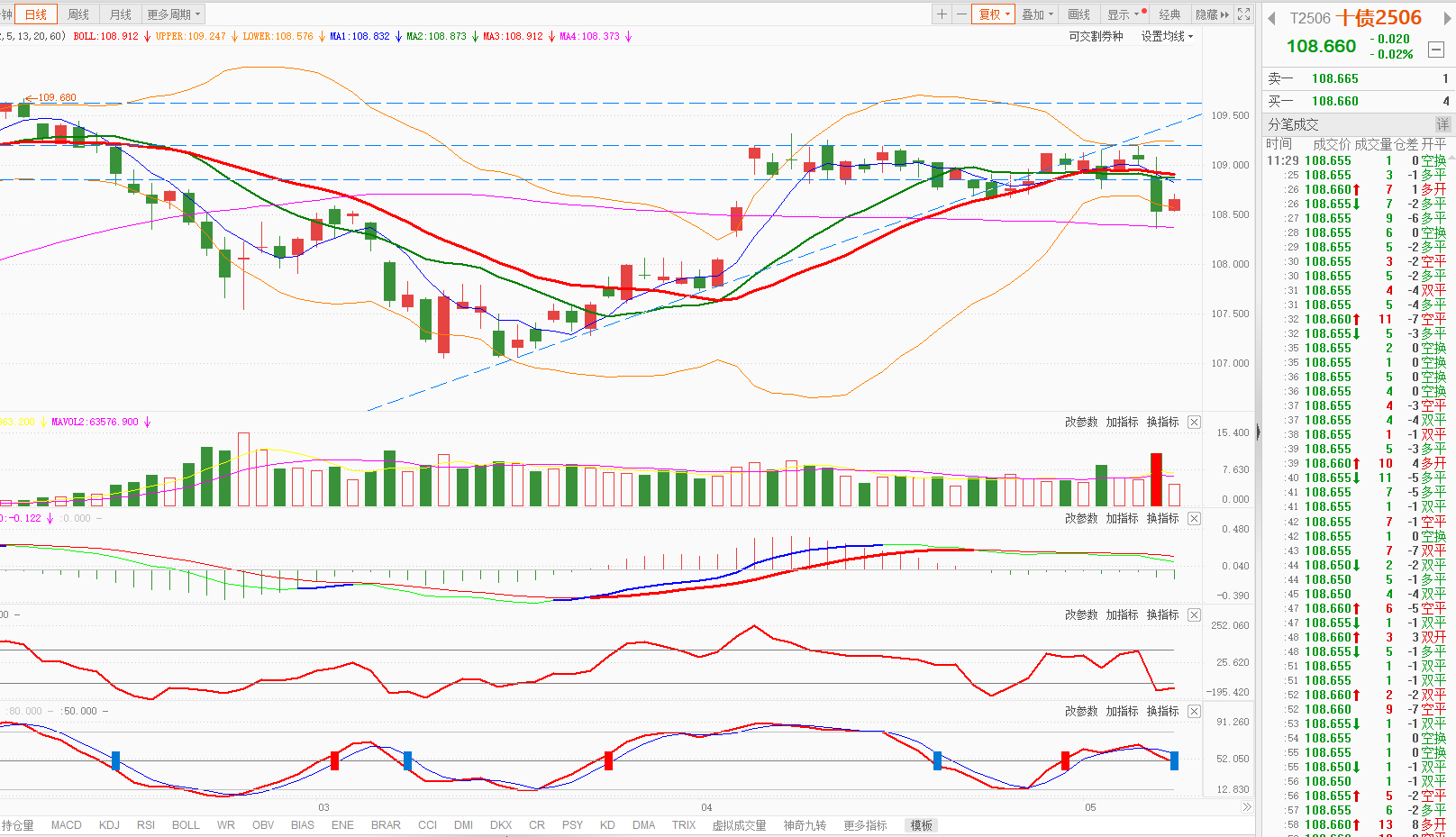
Task: Click 改参数 in the MACD panel
Action: coord(1081,518)
